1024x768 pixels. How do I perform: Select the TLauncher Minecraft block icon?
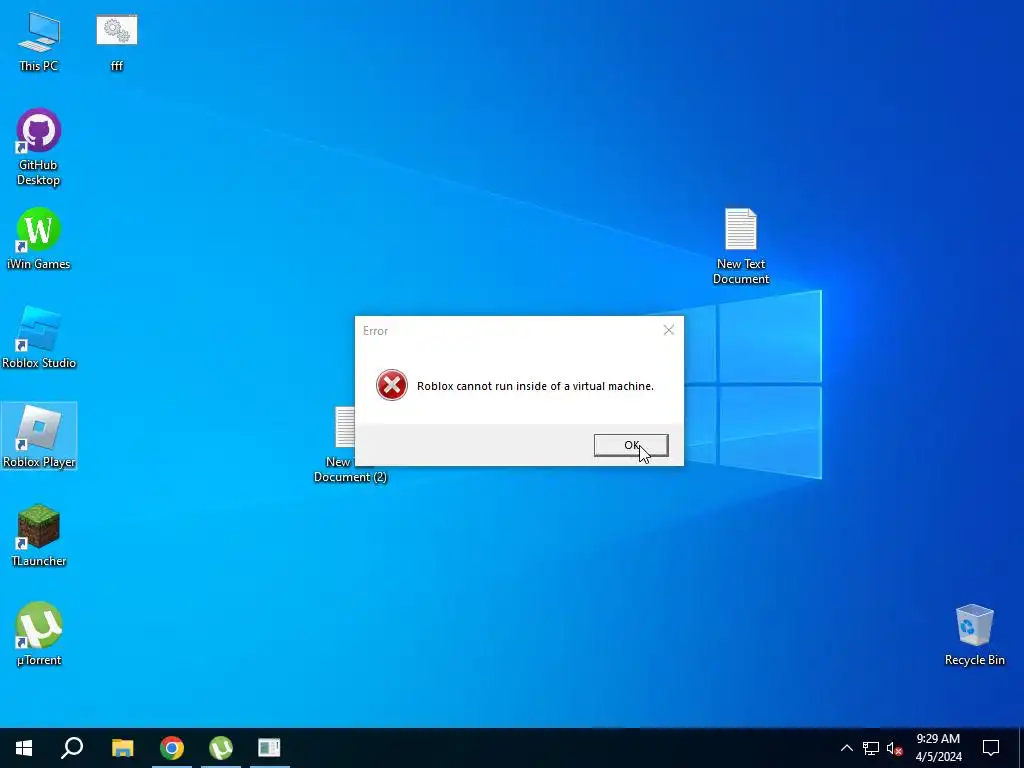click(x=39, y=526)
